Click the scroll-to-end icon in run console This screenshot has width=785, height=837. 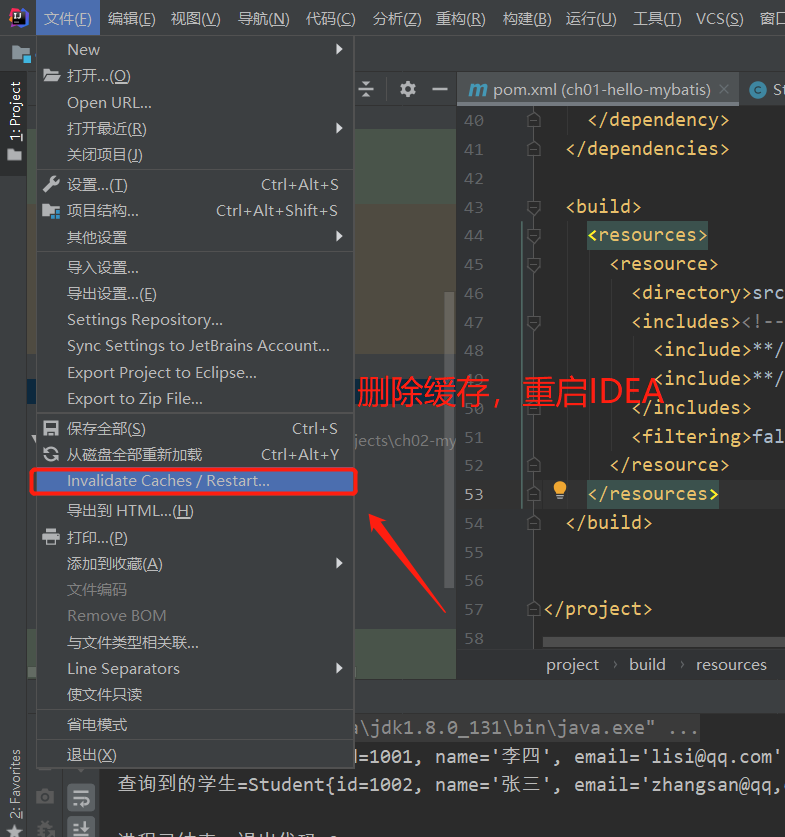(x=81, y=827)
